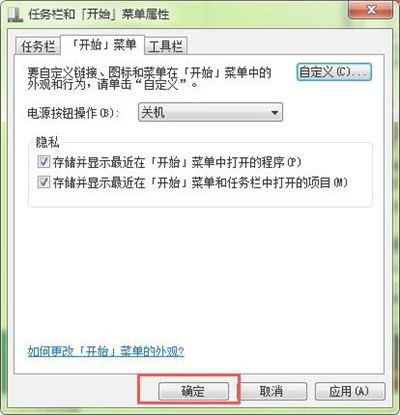The height and width of the screenshot is (415, 400).
Task: Toggle the 任务栏中打开的项目(M) checkbox
Action: tap(44, 182)
